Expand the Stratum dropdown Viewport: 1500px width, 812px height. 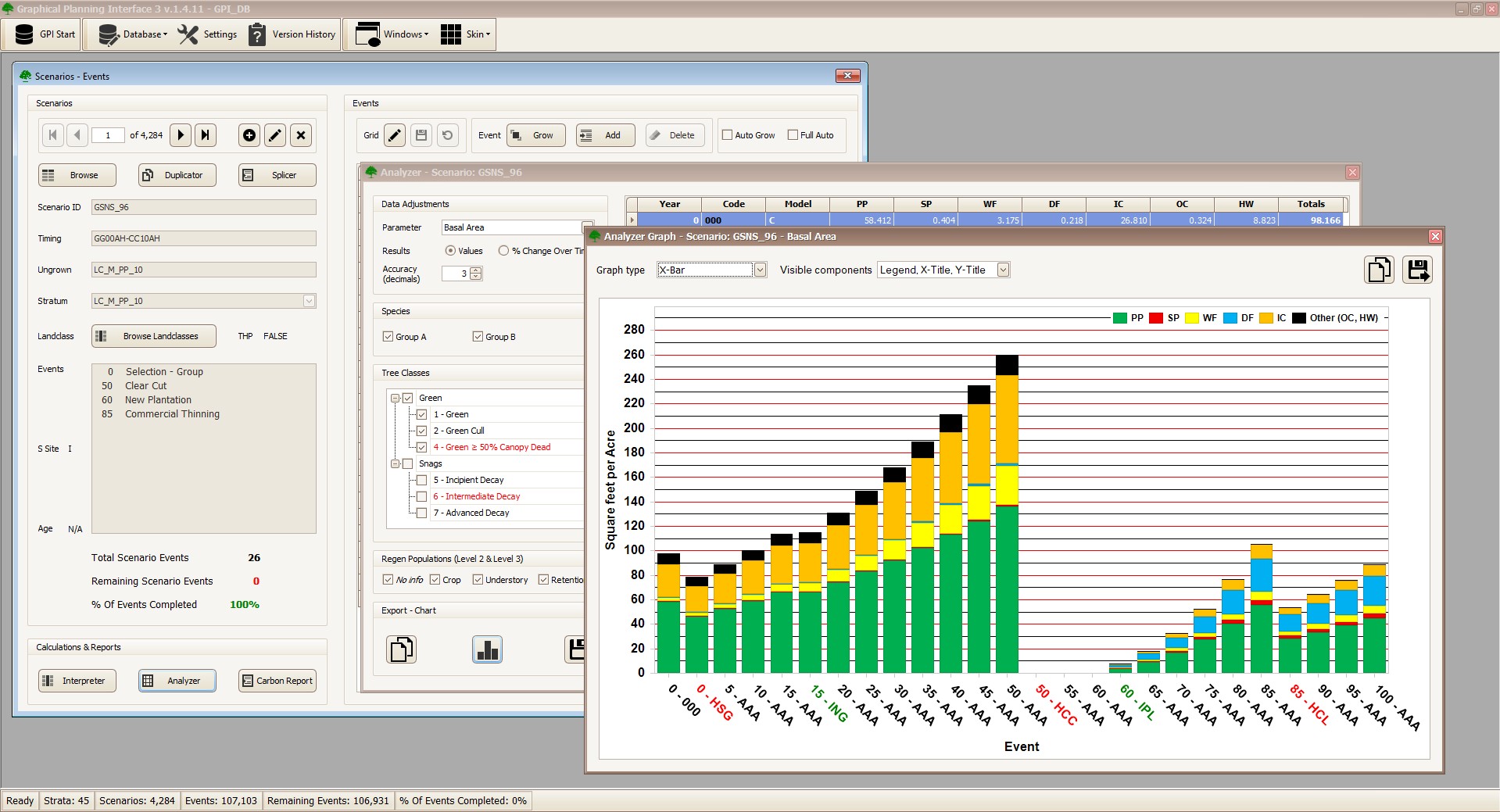309,301
